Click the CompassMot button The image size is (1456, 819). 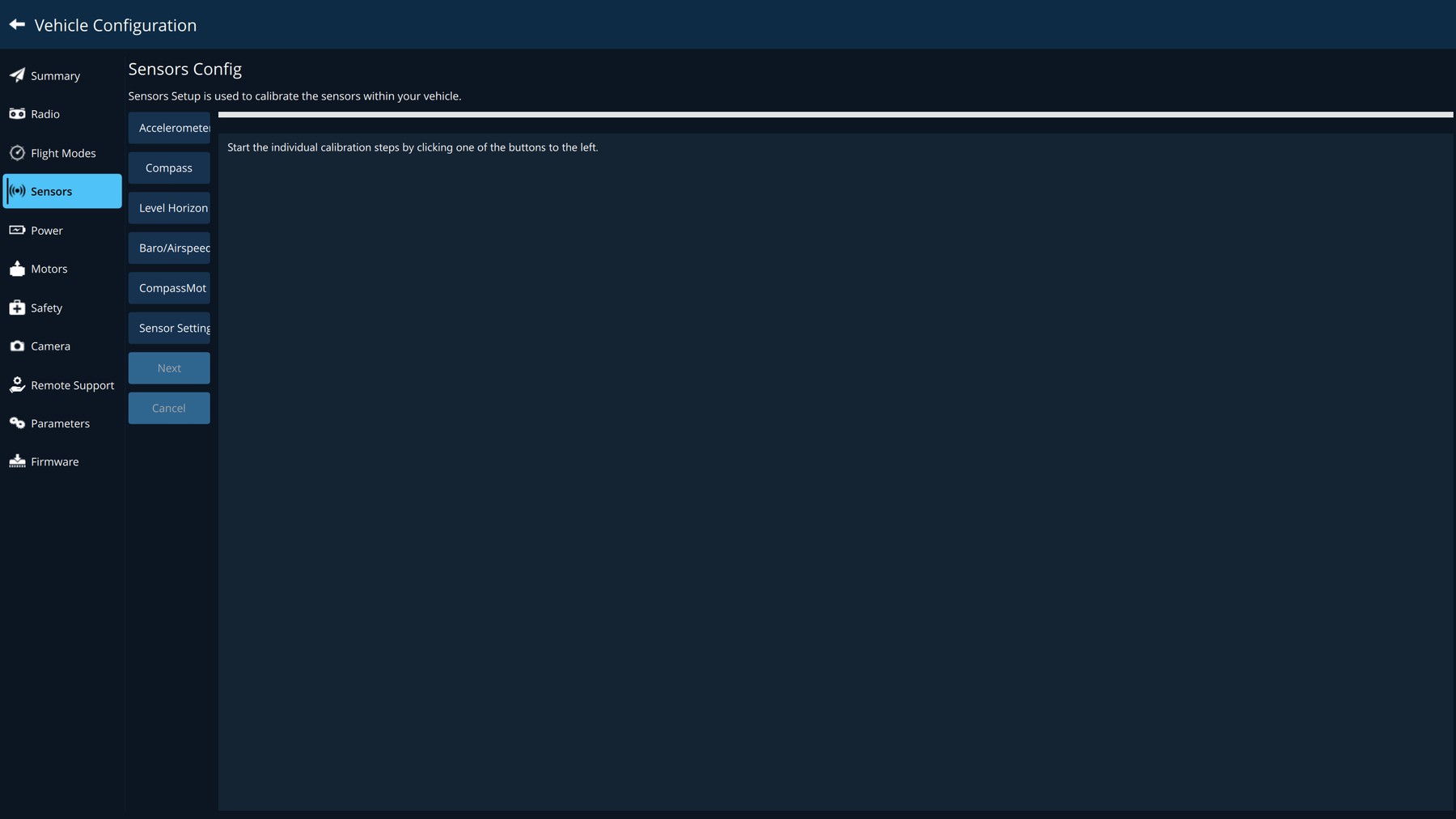[169, 288]
